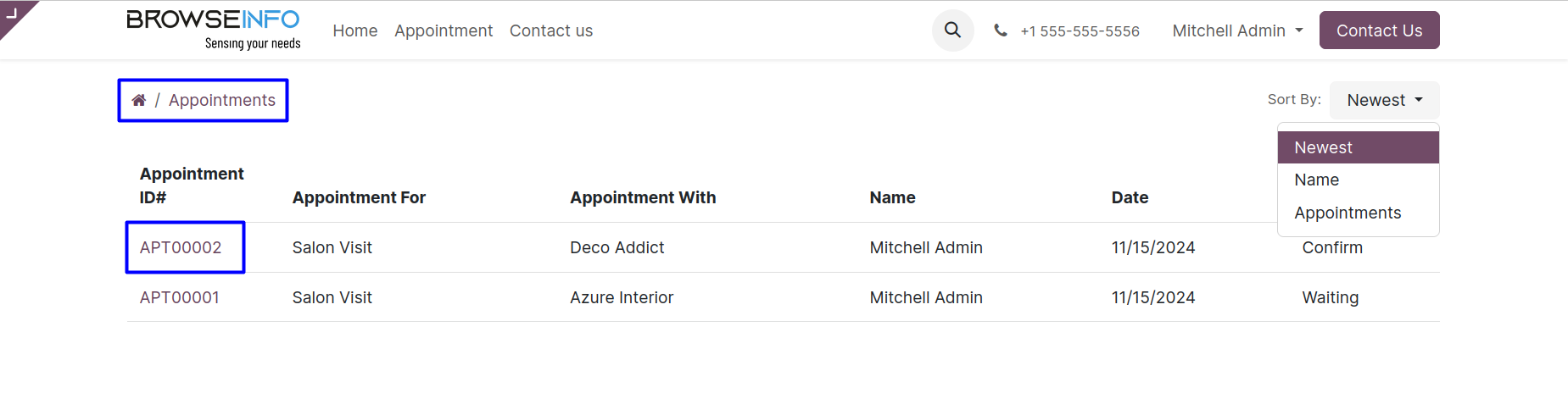The height and width of the screenshot is (393, 1568).
Task: Select Newest in sort options
Action: pos(1323,147)
